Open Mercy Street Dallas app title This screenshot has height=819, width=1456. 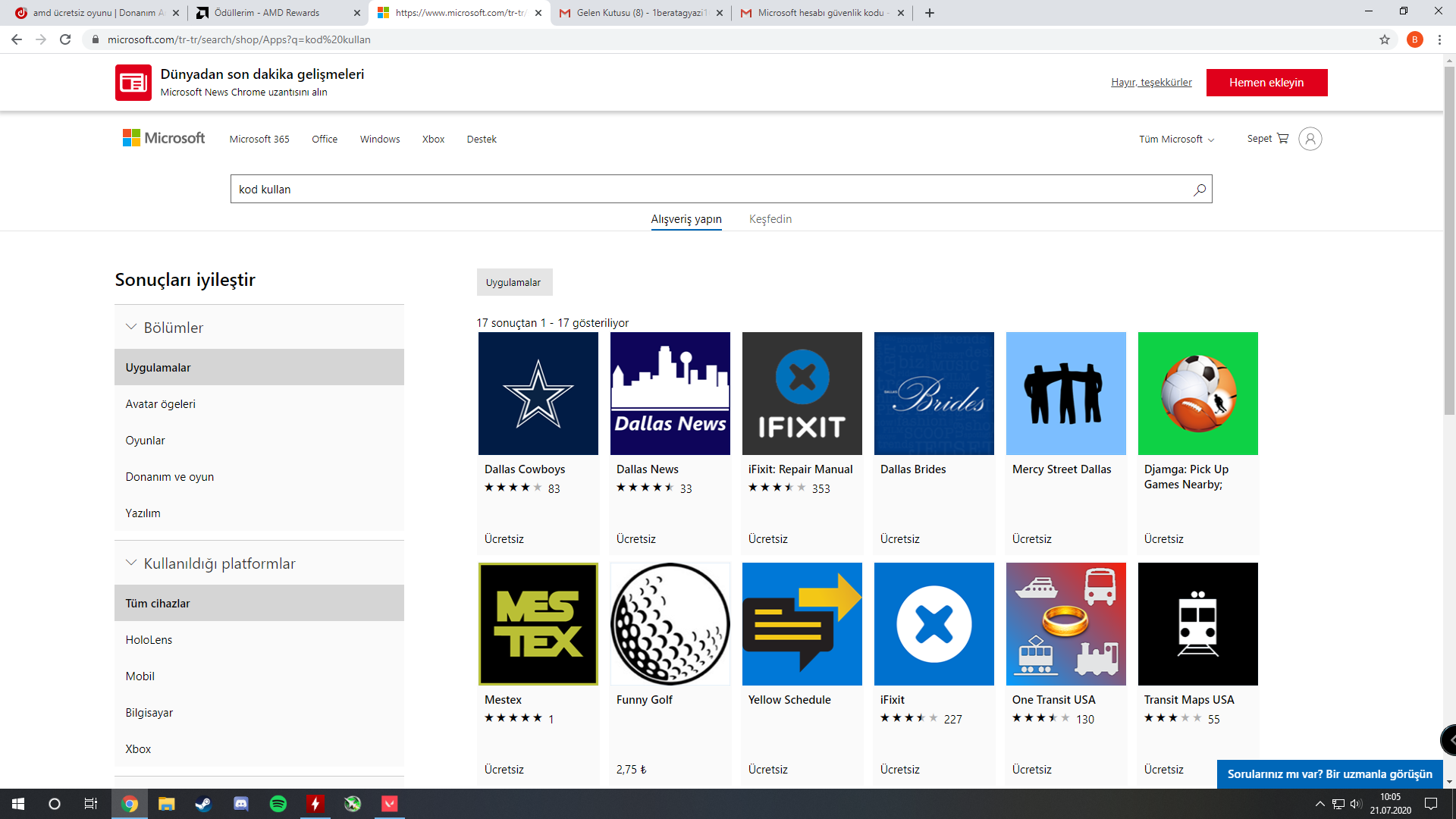pyautogui.click(x=1062, y=469)
